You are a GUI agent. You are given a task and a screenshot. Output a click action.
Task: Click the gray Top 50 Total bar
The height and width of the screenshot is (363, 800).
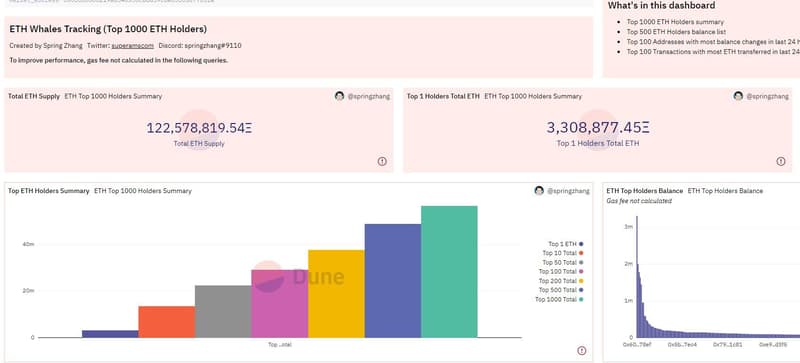pyautogui.click(x=223, y=311)
